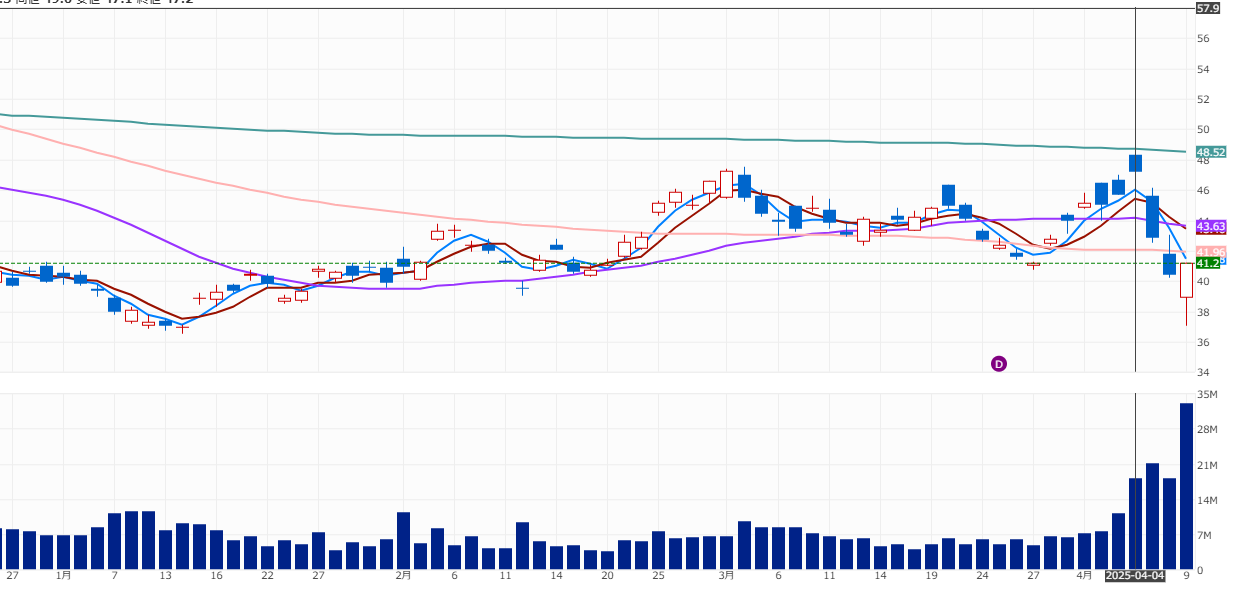Click the 35M volume axis label

tap(1206, 395)
